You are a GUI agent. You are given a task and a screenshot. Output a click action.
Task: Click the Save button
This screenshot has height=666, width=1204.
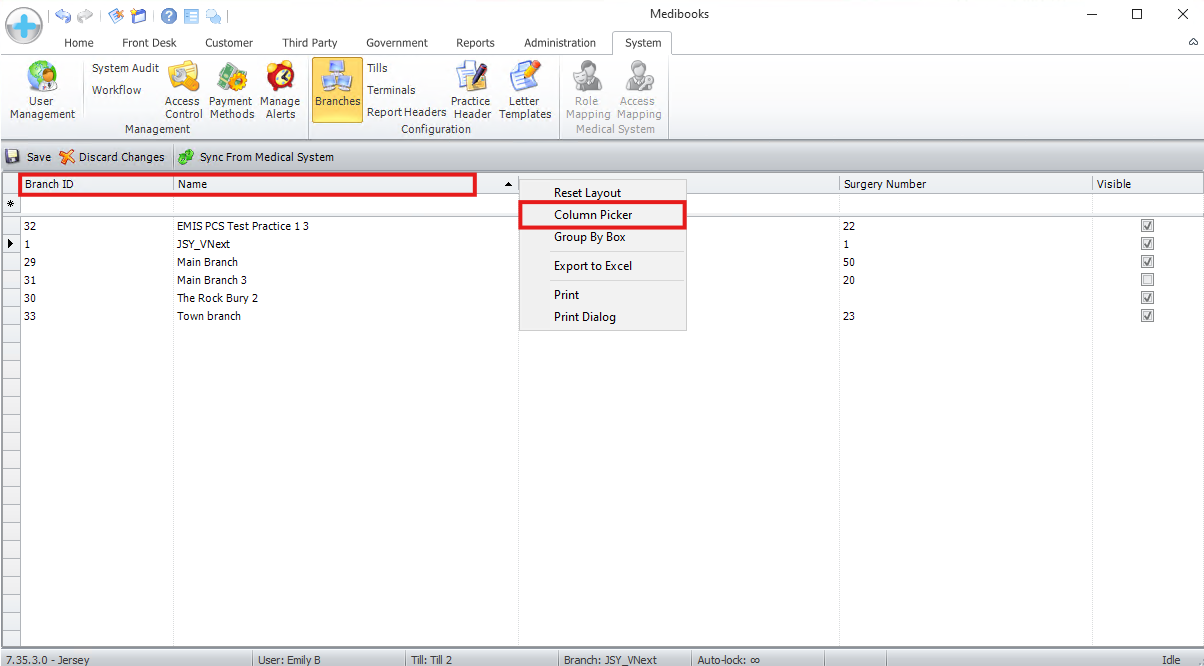click(28, 157)
